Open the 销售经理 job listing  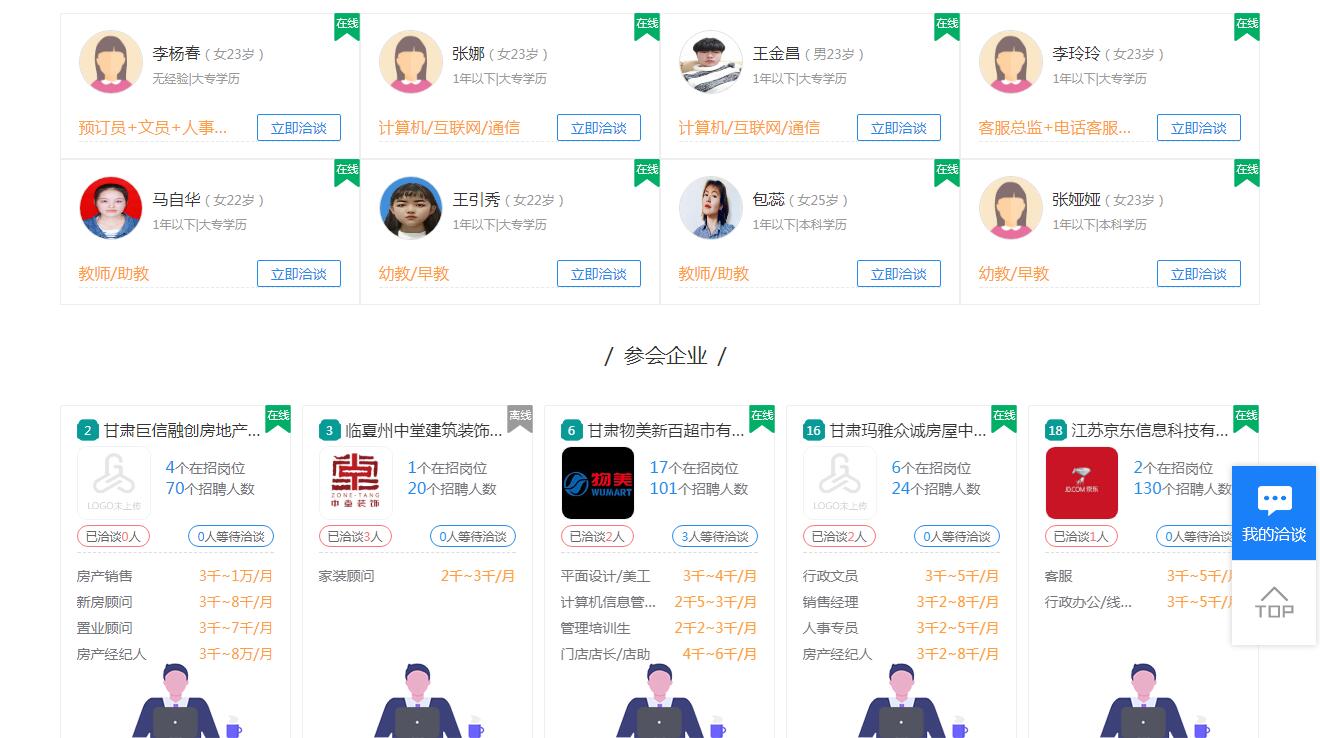(830, 602)
